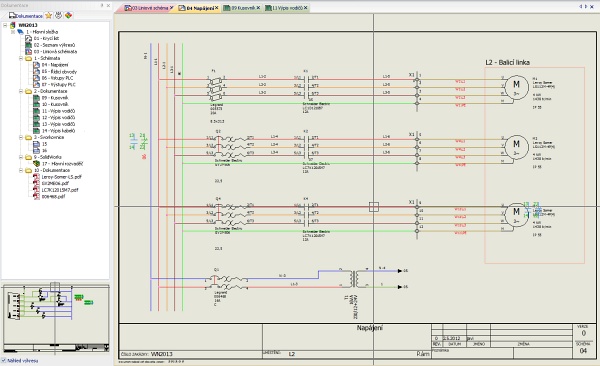This screenshot has height=366, width=600.
Task: Click the 04 - Napájení schematic icon in tree
Action: coord(36,65)
